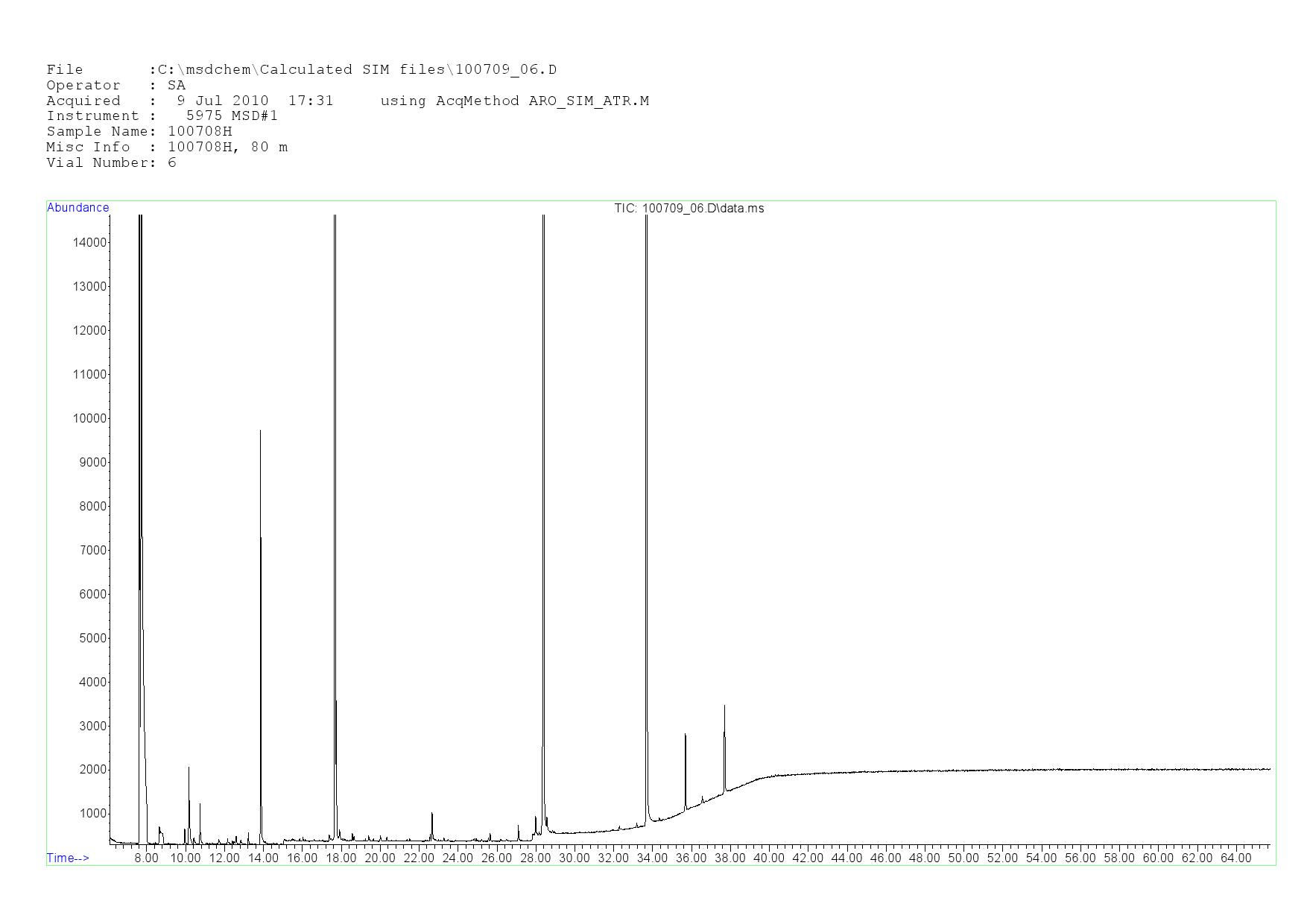The width and height of the screenshot is (1307, 924).
Task: Click the 9000 abundance tick label
Action: tap(92, 462)
